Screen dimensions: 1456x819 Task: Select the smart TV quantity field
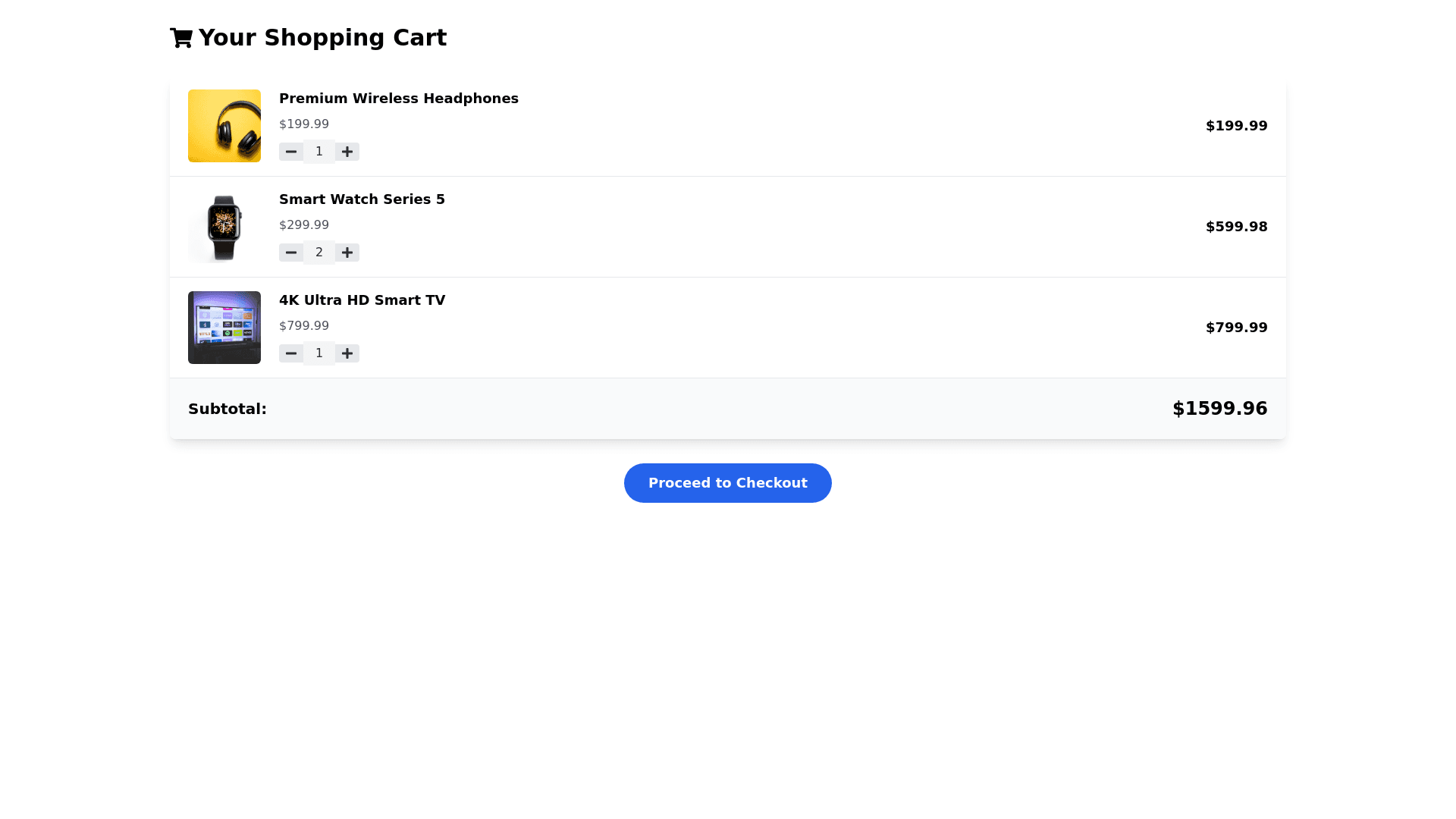pos(319,353)
